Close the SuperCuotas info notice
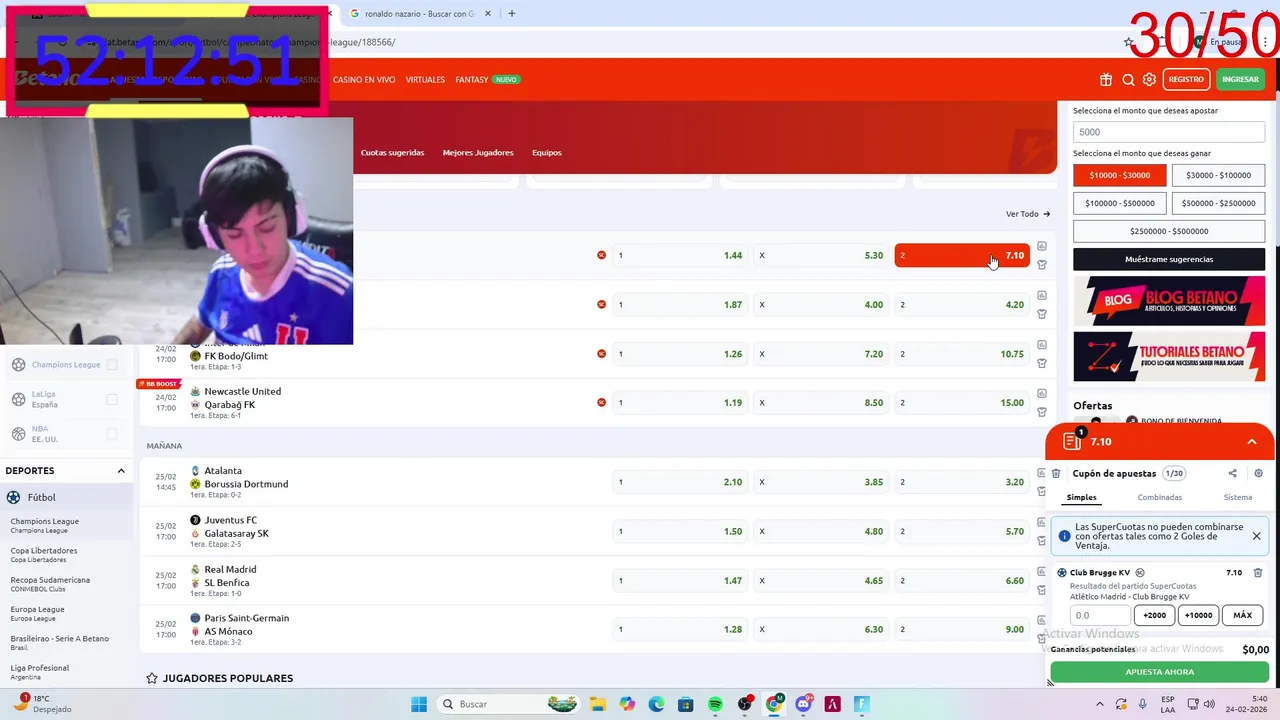The image size is (1280, 720). click(1256, 536)
